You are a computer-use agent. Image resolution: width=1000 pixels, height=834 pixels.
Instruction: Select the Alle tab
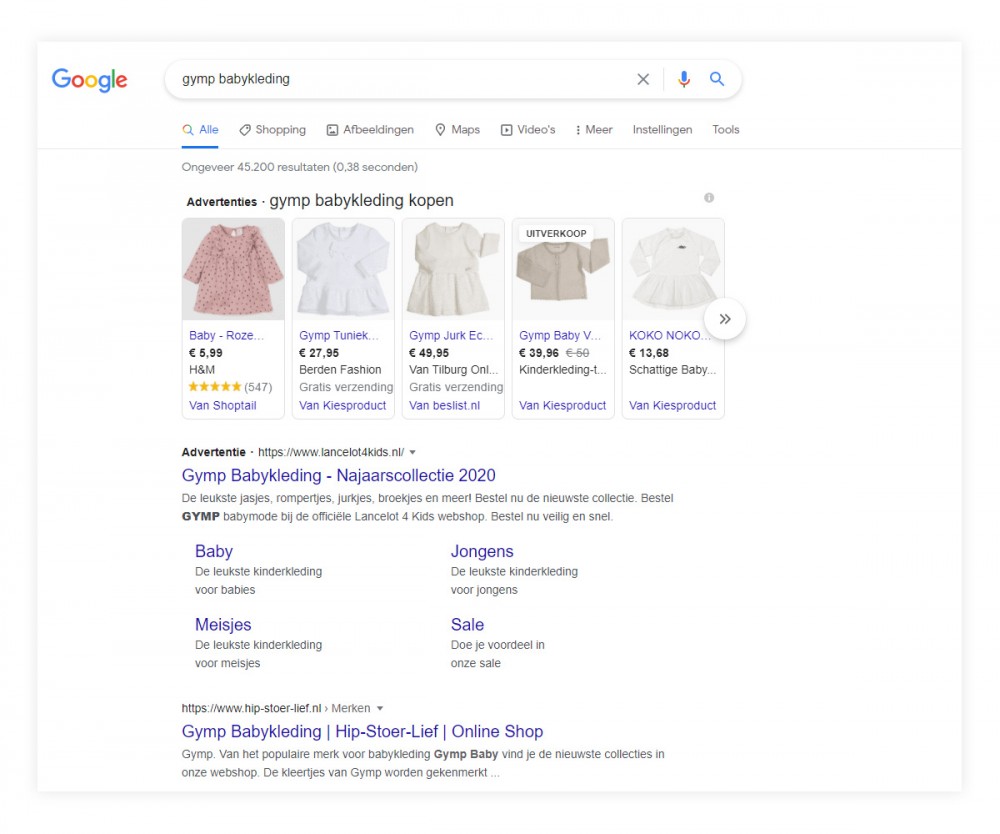click(x=200, y=129)
